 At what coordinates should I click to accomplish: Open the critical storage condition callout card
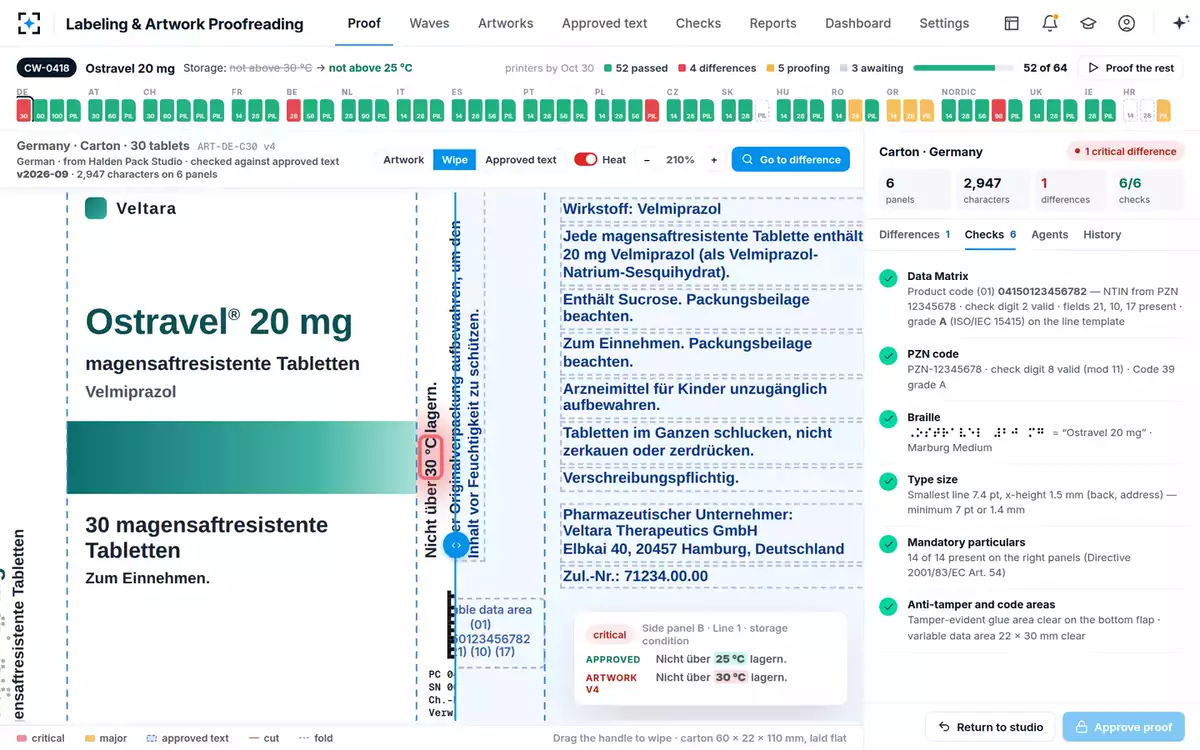tap(710, 658)
